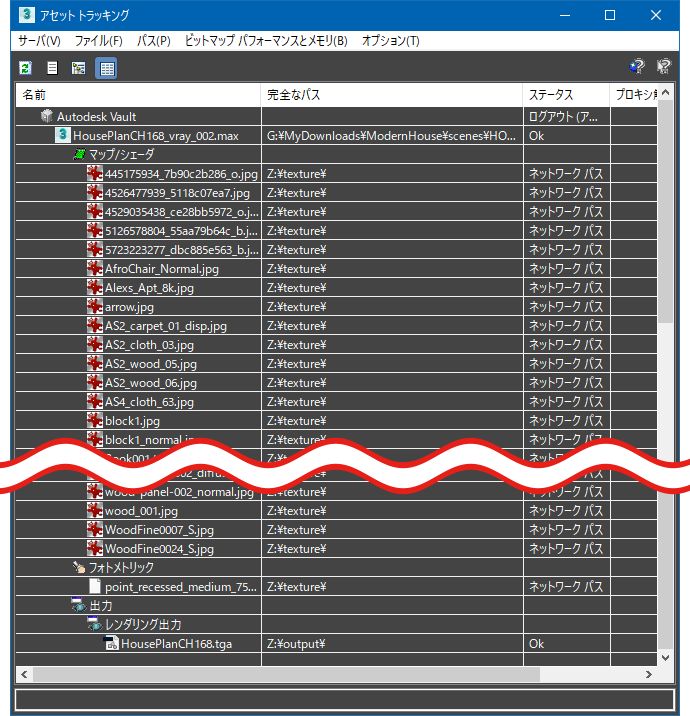Sort by the 名前 column header

(138, 95)
